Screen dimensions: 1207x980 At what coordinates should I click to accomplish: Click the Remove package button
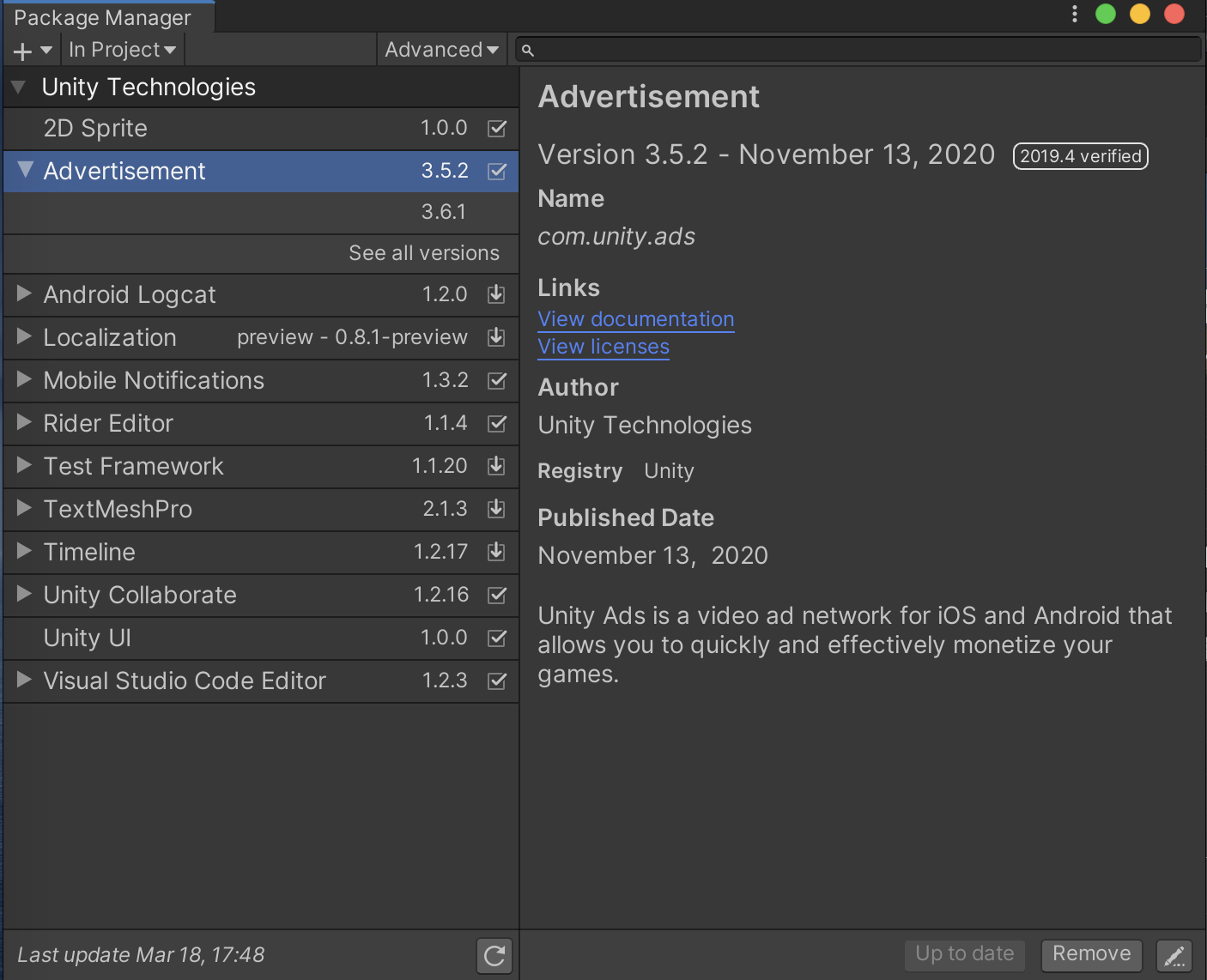1092,954
